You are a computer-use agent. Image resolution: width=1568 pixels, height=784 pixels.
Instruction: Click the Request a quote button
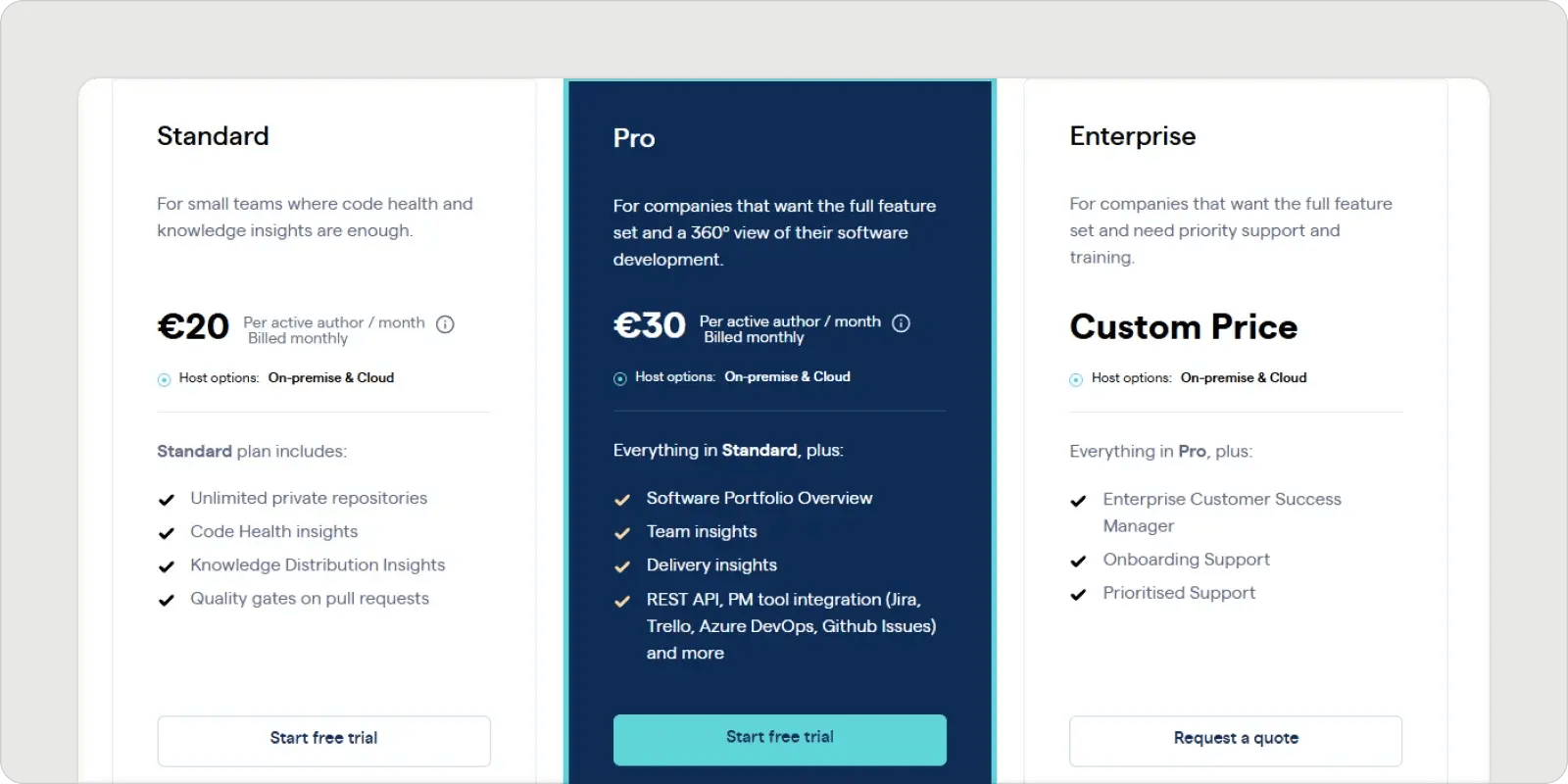tap(1236, 741)
